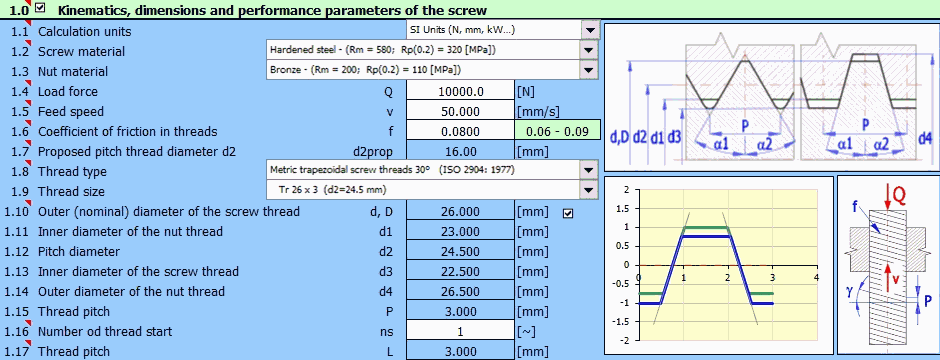Image resolution: width=940 pixels, height=360 pixels.
Task: Toggle checkbox beside outer diameter 26.000 mm
Action: 568,213
